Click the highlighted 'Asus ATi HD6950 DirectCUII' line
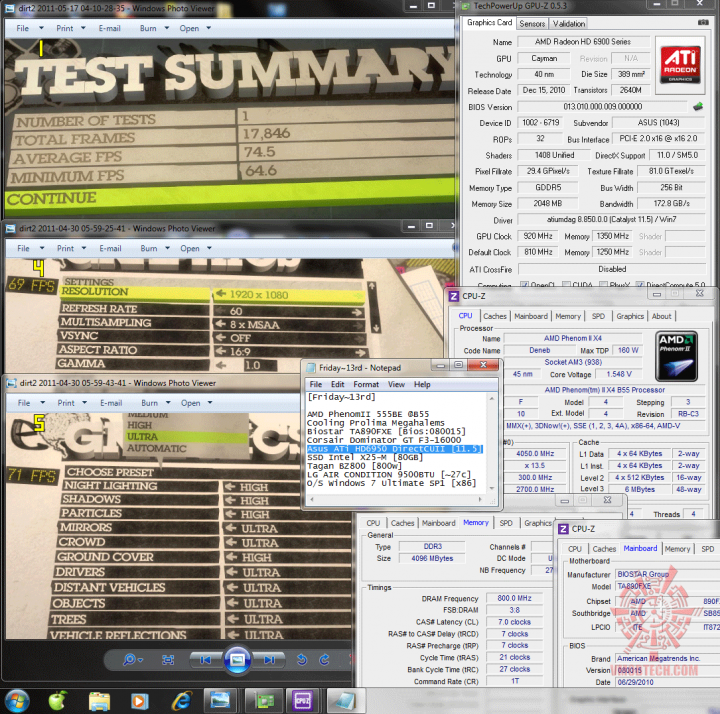The image size is (720, 714). pyautogui.click(x=394, y=449)
